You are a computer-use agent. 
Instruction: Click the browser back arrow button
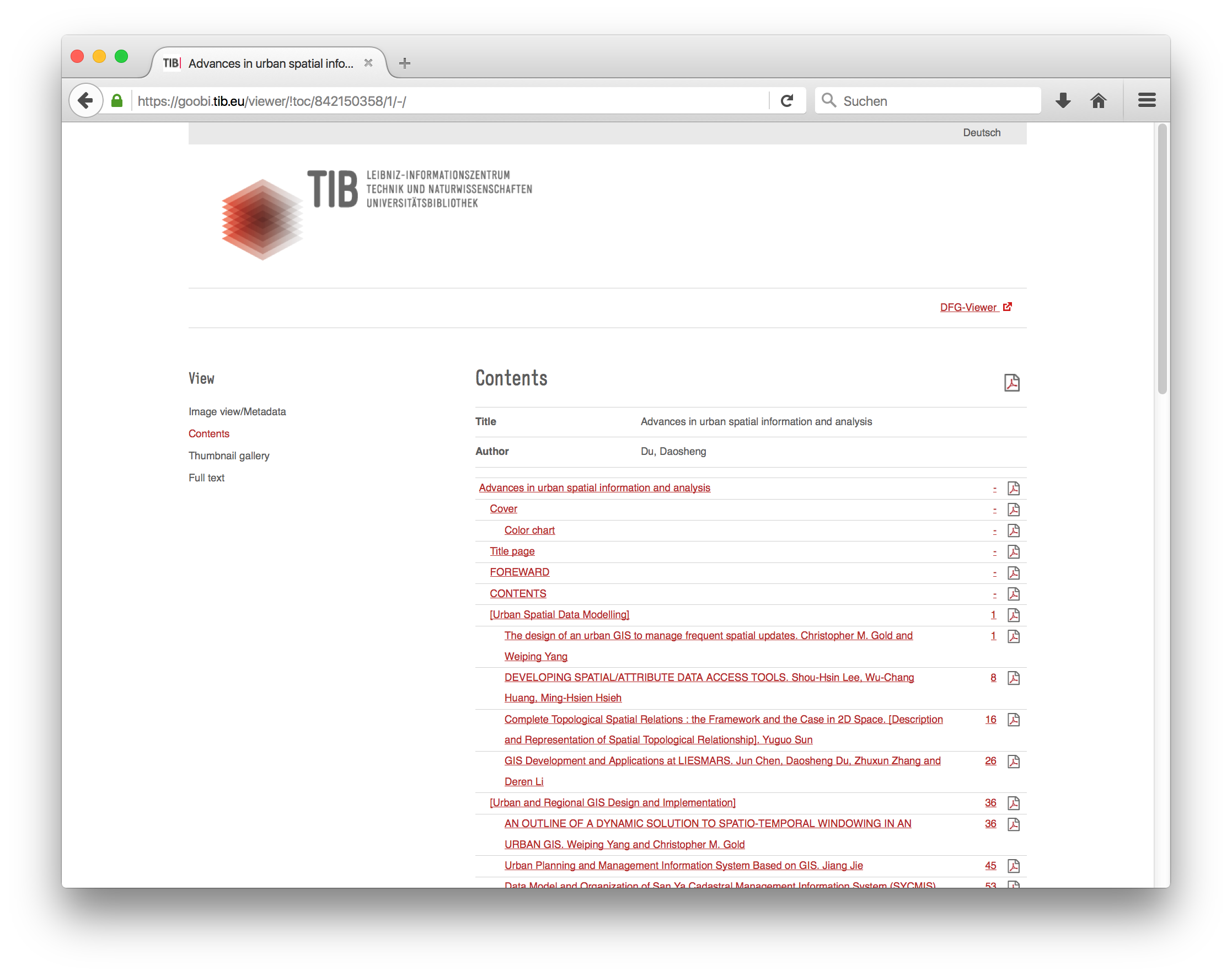tap(85, 100)
